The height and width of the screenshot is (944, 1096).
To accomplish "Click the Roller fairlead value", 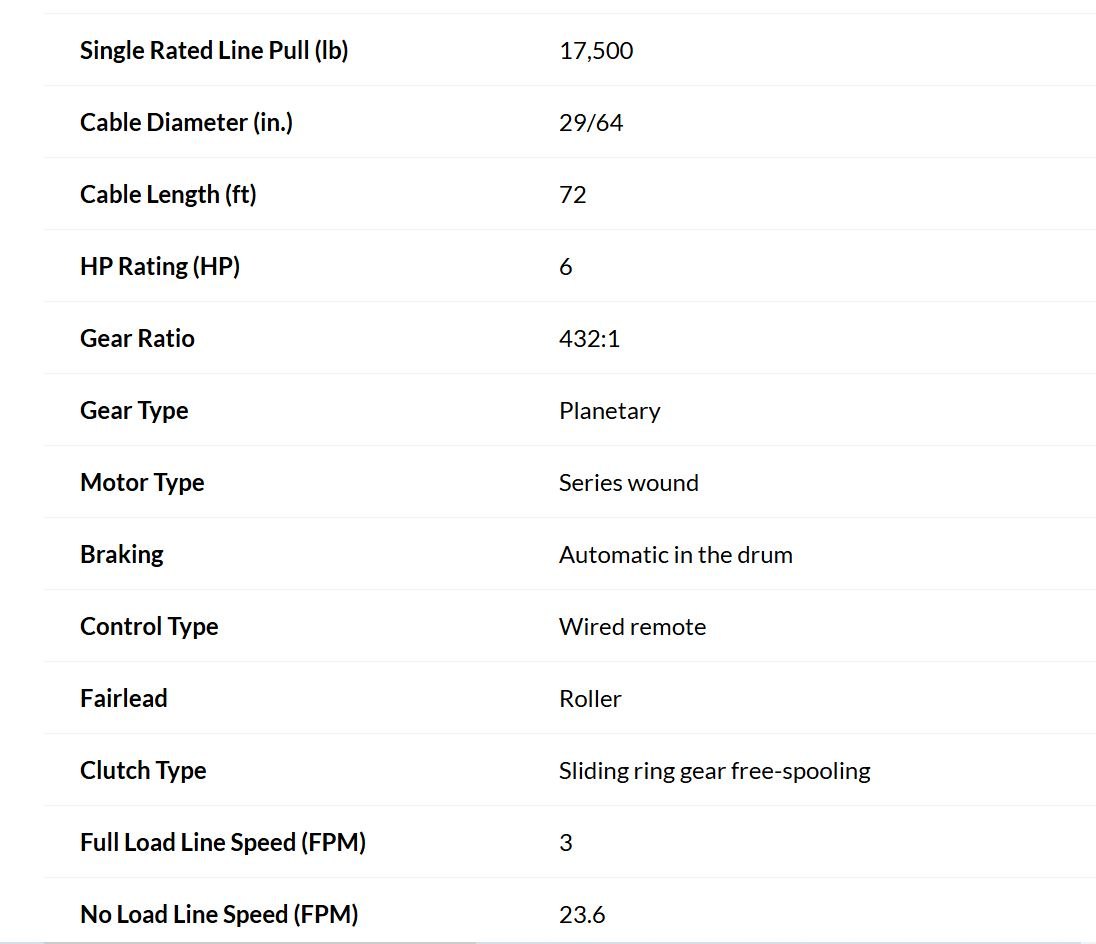I will [x=591, y=699].
